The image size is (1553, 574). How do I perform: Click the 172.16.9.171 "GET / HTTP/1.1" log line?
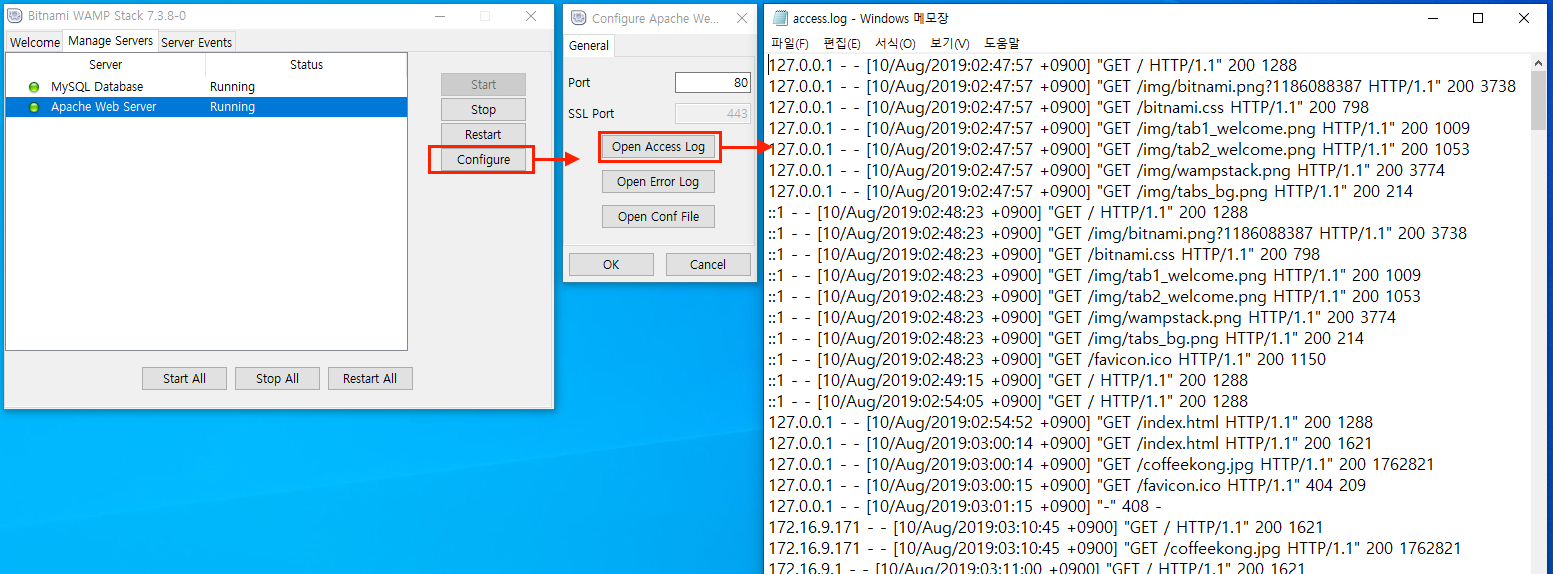(1045, 527)
